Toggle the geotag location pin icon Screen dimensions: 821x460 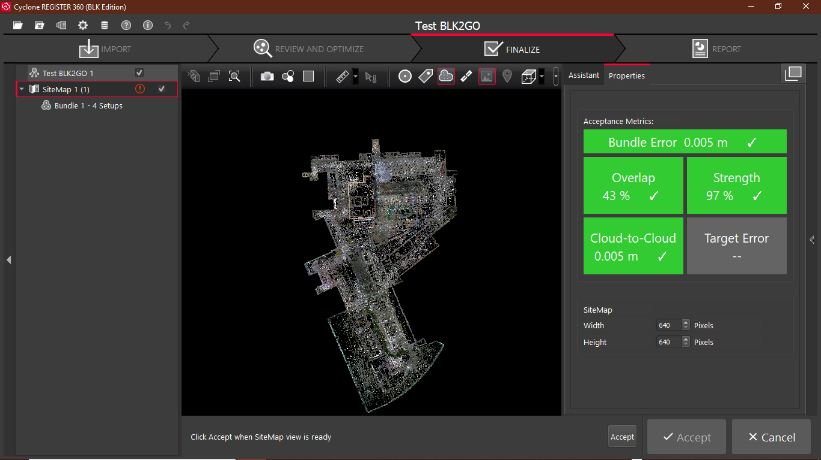point(507,76)
